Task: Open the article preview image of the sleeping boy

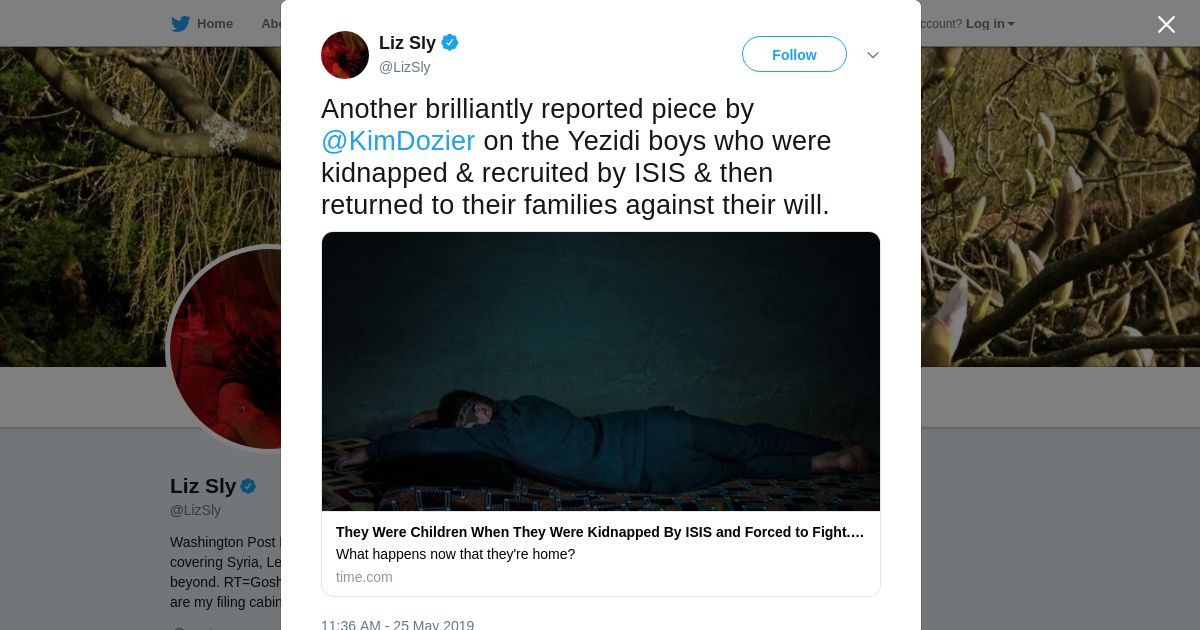Action: pos(601,372)
